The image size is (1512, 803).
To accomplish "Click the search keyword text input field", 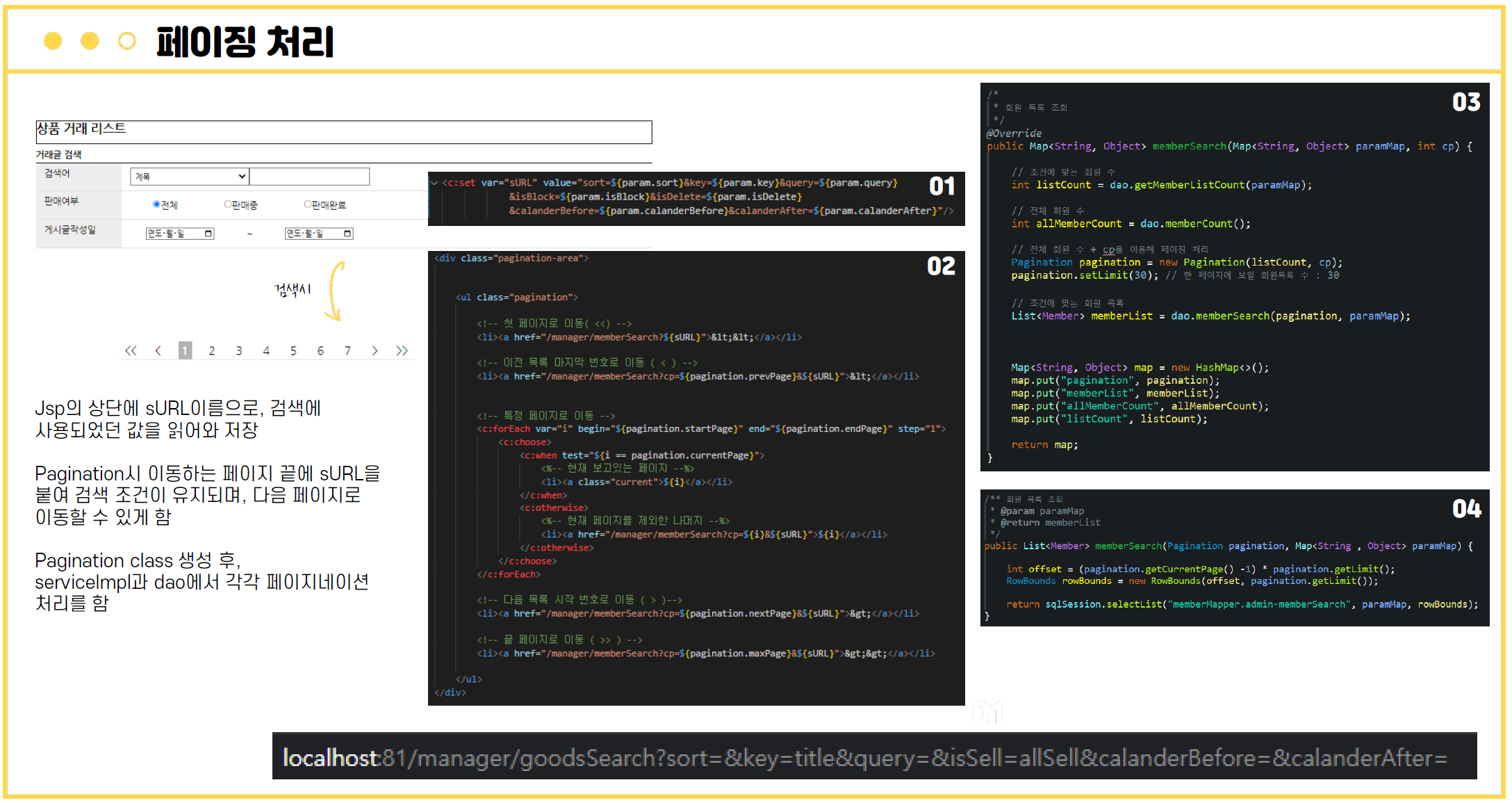I will coord(311,176).
